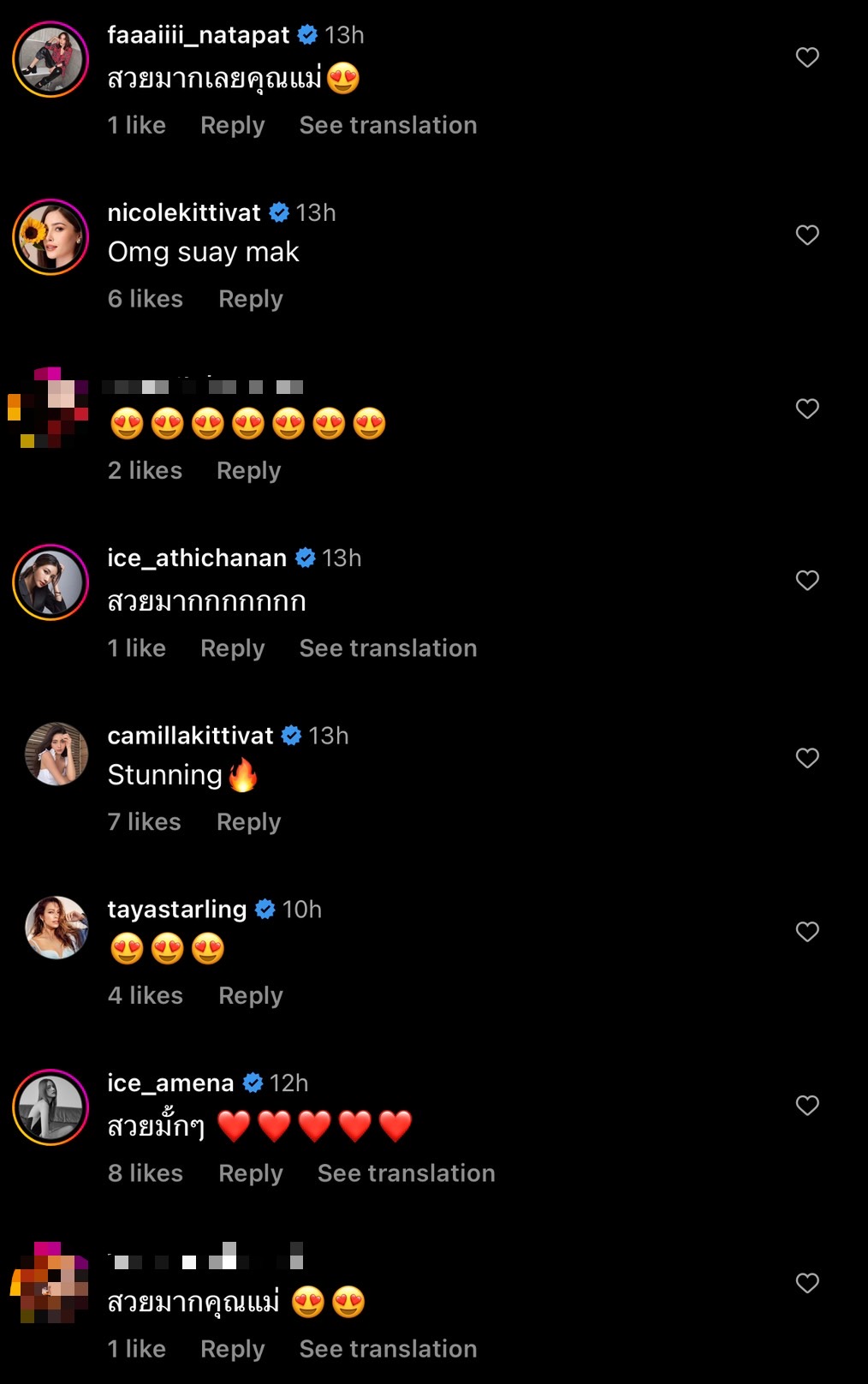The image size is (868, 1384).
Task: View nicolekittivat's sunflower avatar story
Action: click(x=51, y=237)
